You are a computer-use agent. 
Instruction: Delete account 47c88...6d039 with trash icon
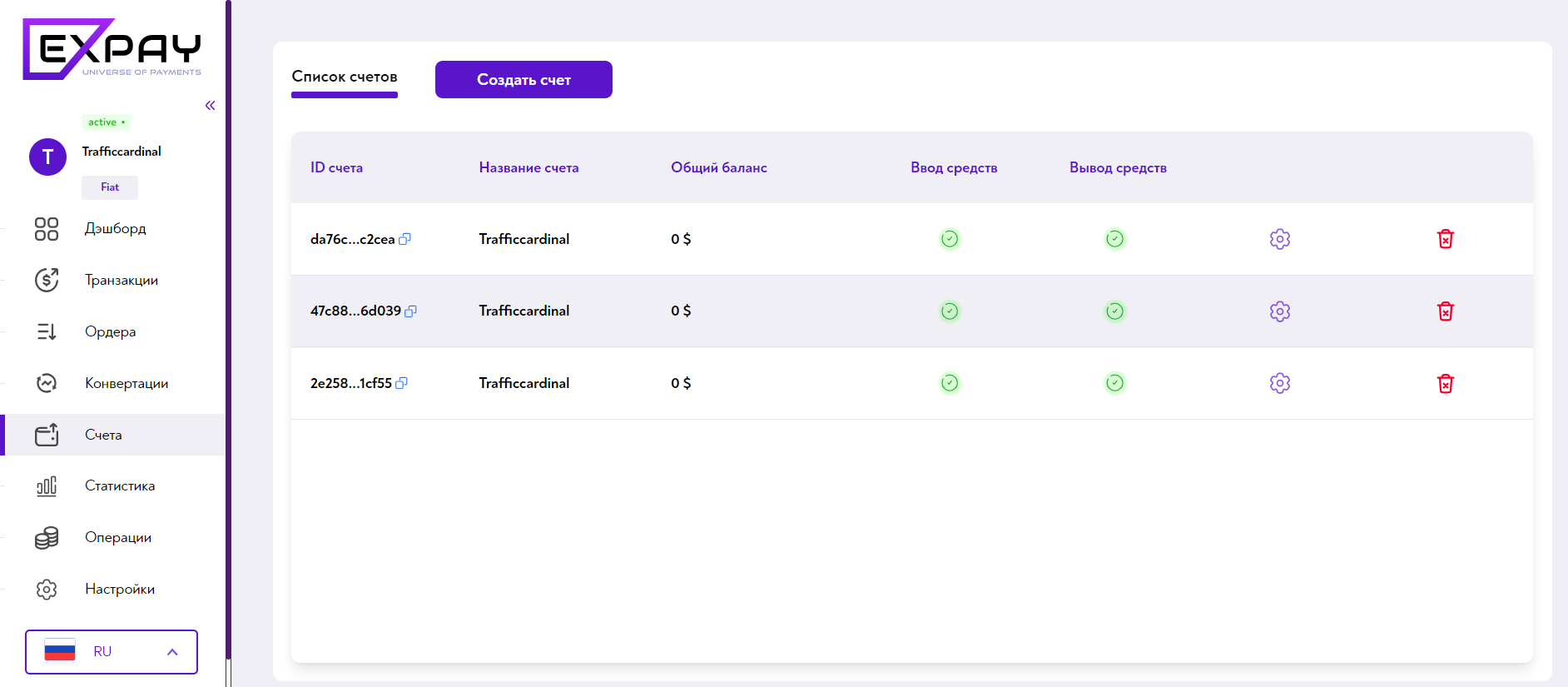pos(1446,311)
